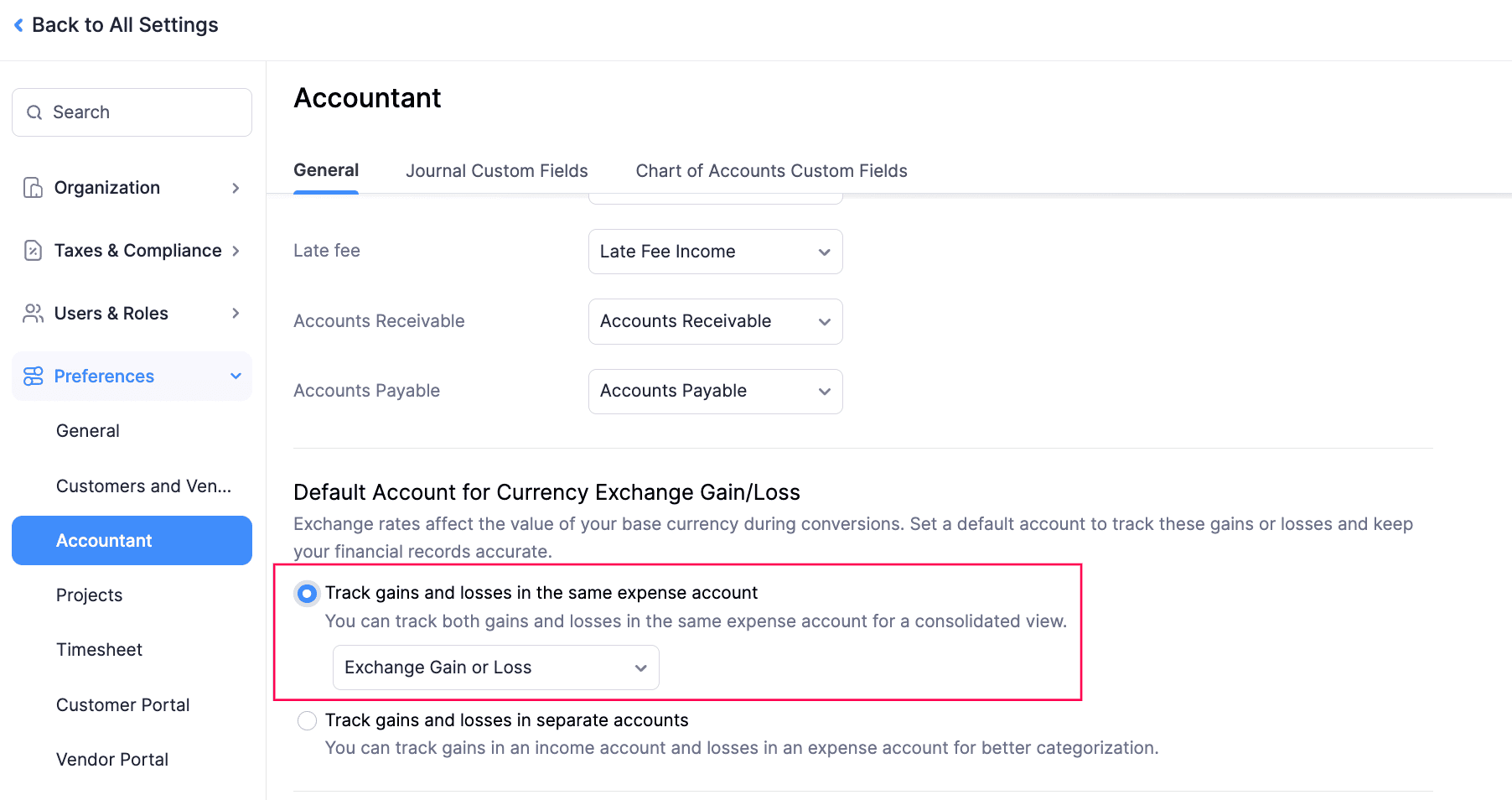Viewport: 1512px width, 800px height.
Task: Choose Track gains and losses in separate accounts
Action: [307, 720]
